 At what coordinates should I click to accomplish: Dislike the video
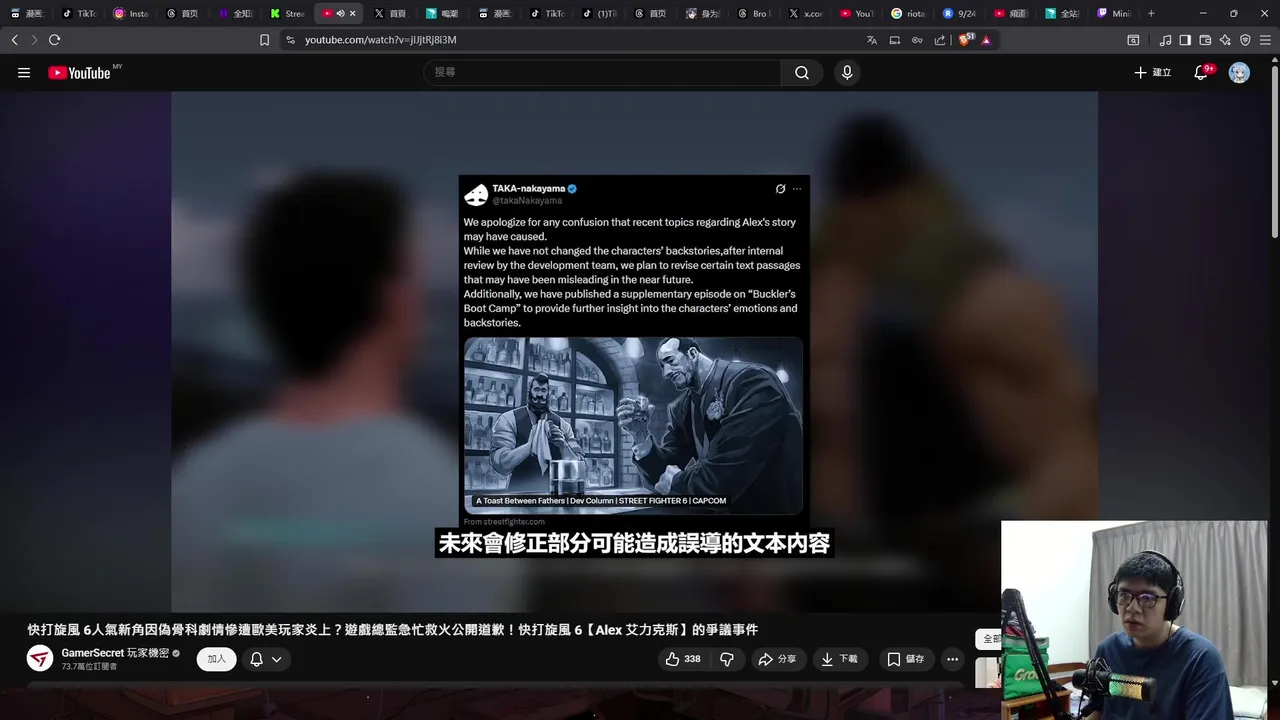(727, 659)
